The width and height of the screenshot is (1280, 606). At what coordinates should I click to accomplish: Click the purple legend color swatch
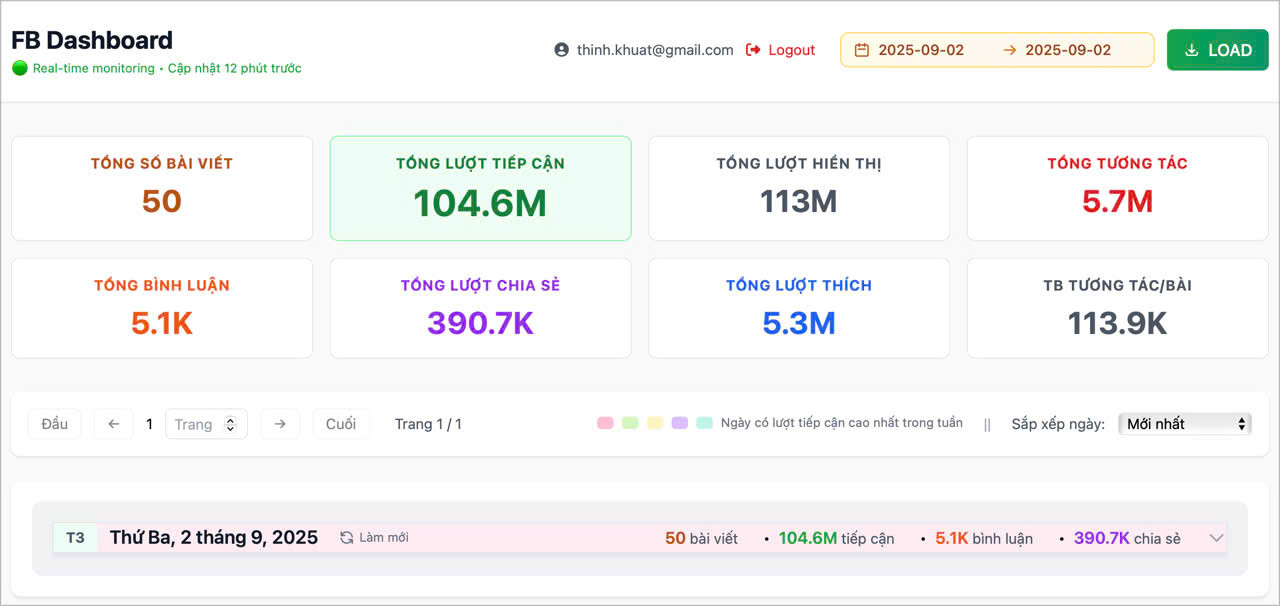680,423
